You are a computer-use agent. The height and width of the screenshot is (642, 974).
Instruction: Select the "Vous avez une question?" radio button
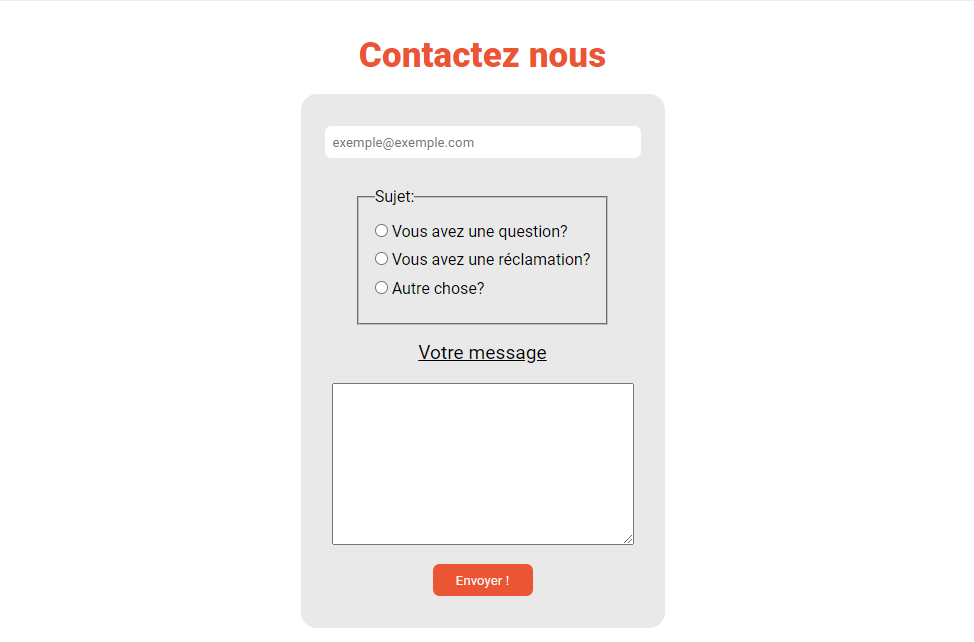(381, 231)
